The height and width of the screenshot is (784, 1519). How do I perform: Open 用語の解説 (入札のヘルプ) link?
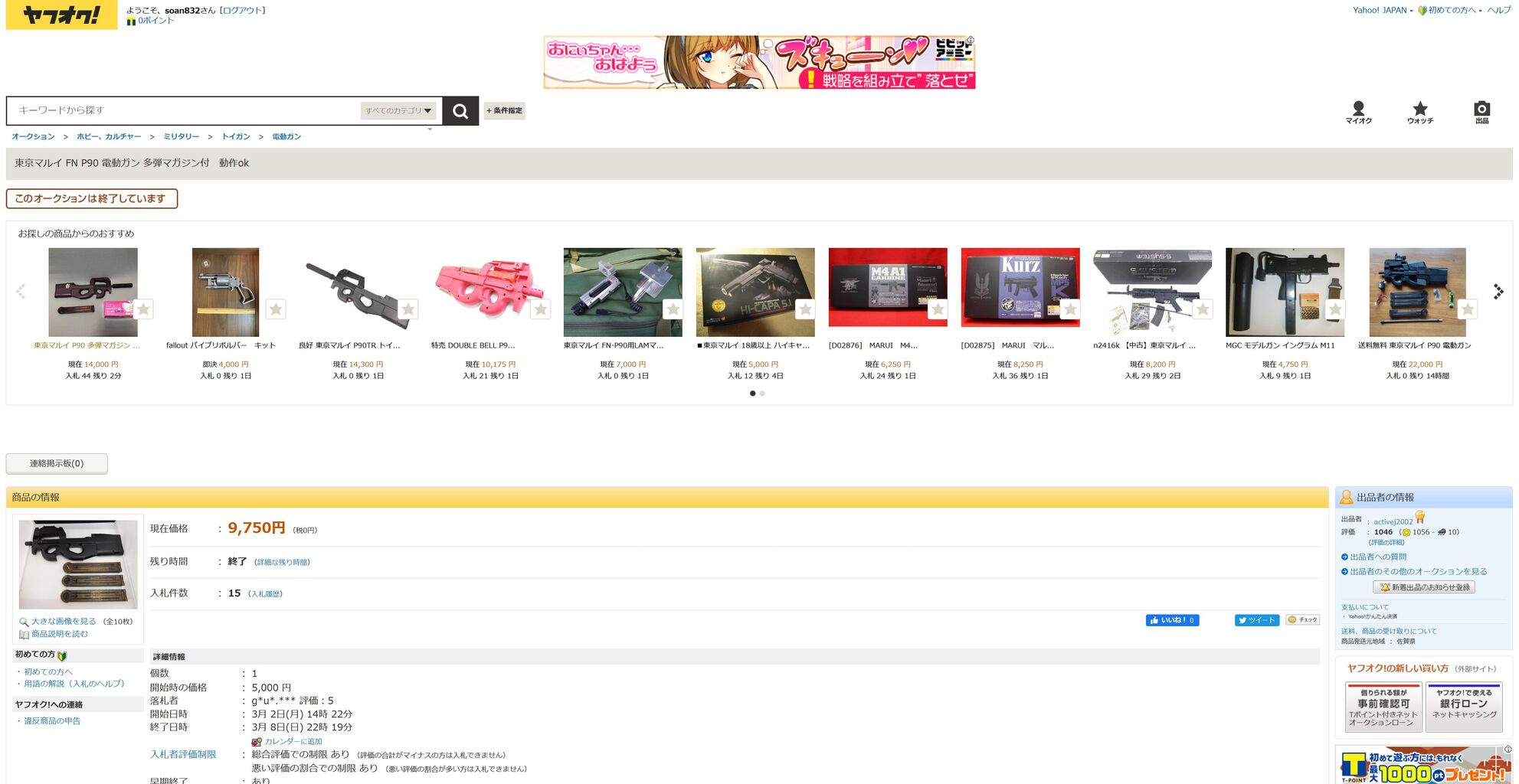74,684
